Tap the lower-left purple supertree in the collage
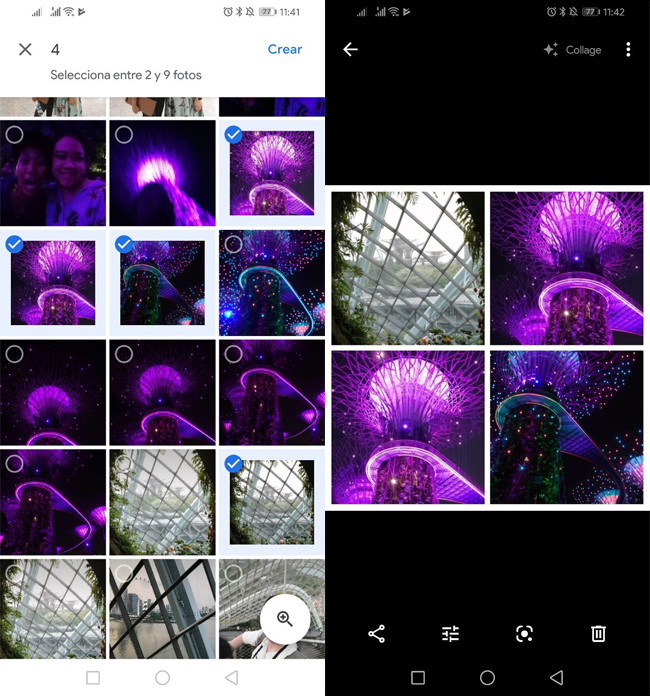 click(x=408, y=427)
